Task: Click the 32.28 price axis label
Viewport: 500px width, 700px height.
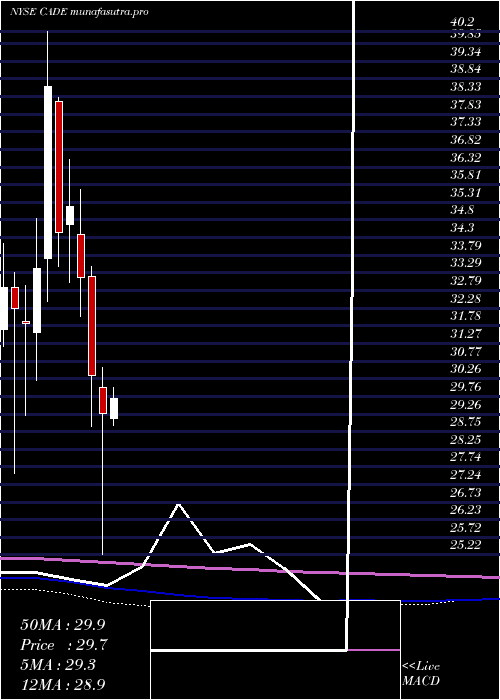Action: click(x=465, y=298)
